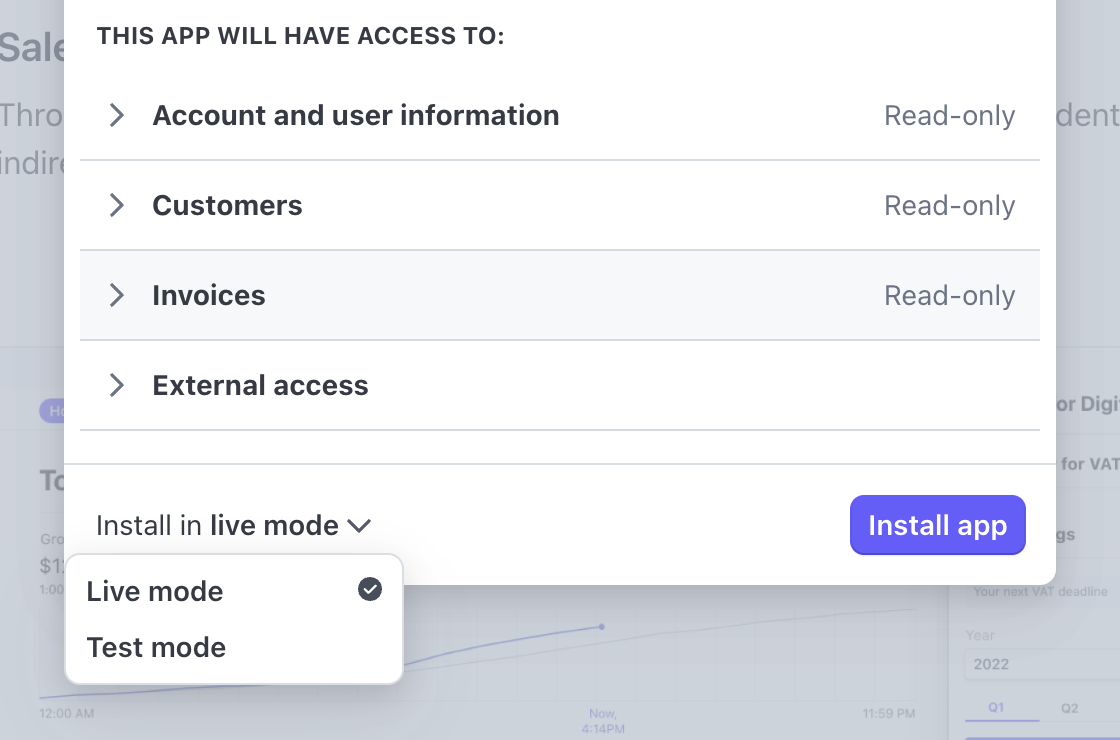Open the Year 2022 field

point(1042,664)
